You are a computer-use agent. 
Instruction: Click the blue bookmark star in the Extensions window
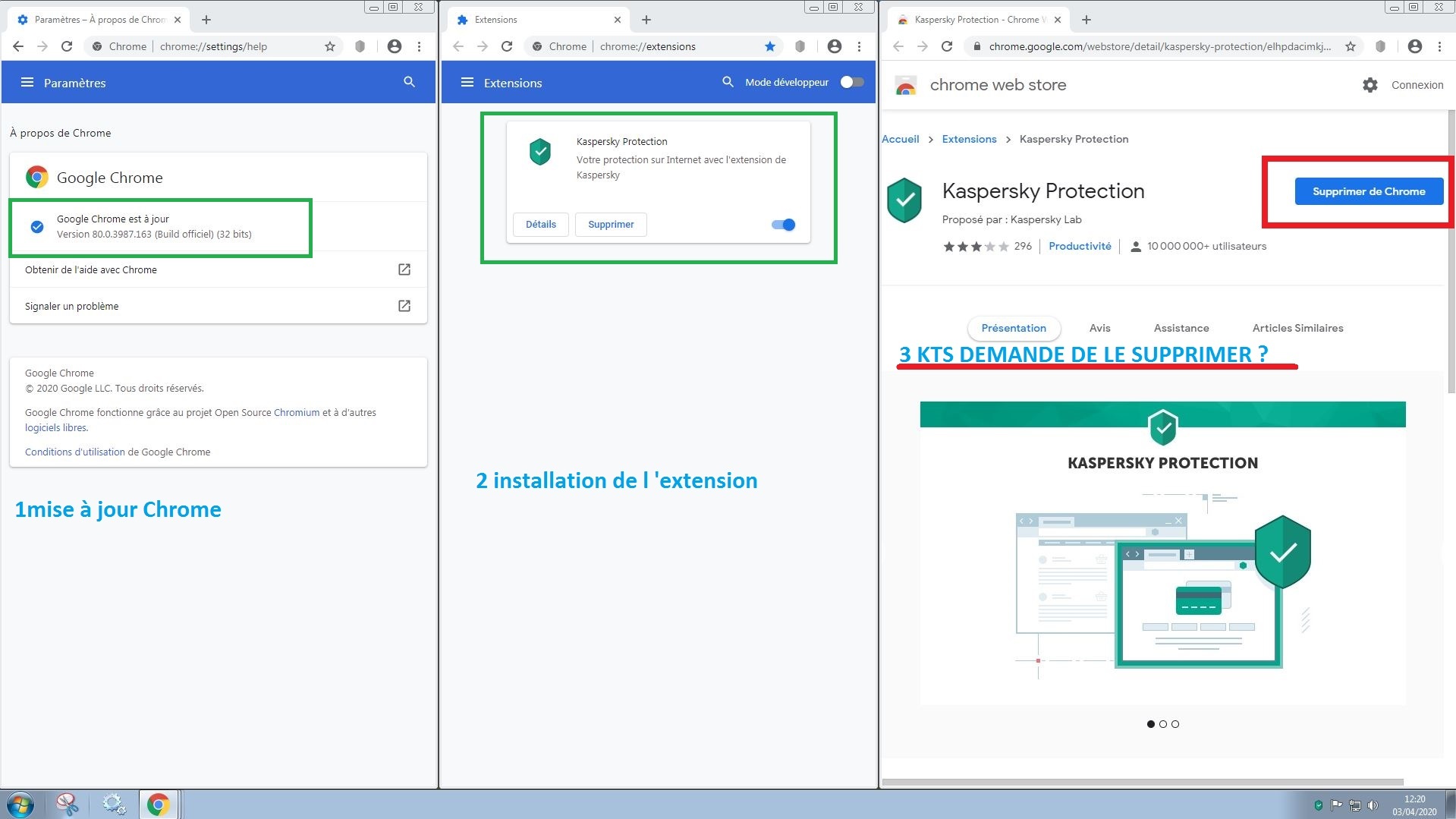click(x=770, y=46)
